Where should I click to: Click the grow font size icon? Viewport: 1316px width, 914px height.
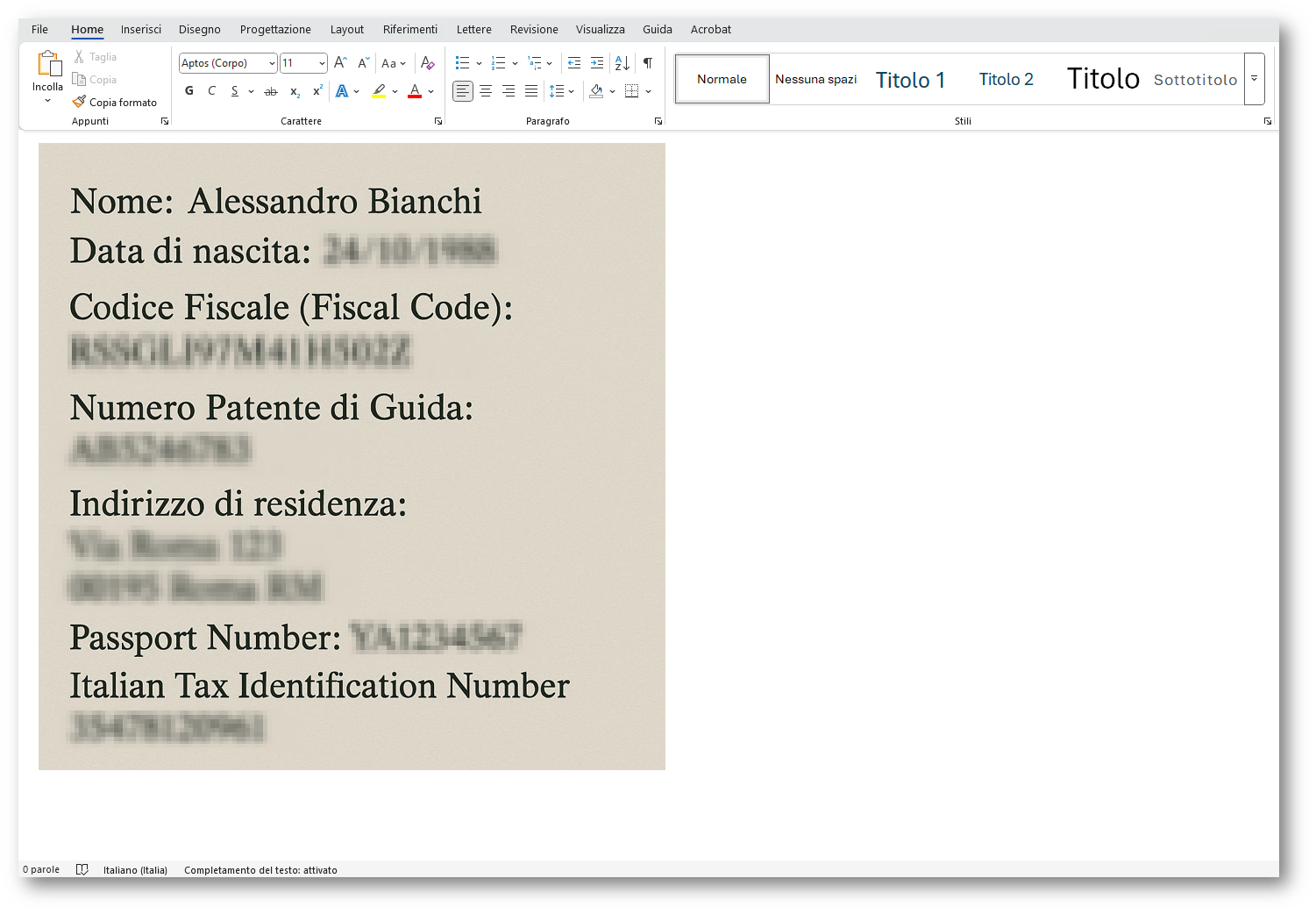pos(340,63)
